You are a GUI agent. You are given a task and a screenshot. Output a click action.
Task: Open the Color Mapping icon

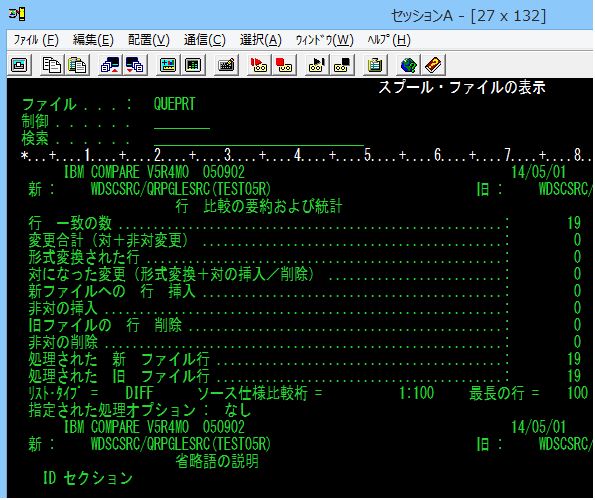[x=193, y=65]
